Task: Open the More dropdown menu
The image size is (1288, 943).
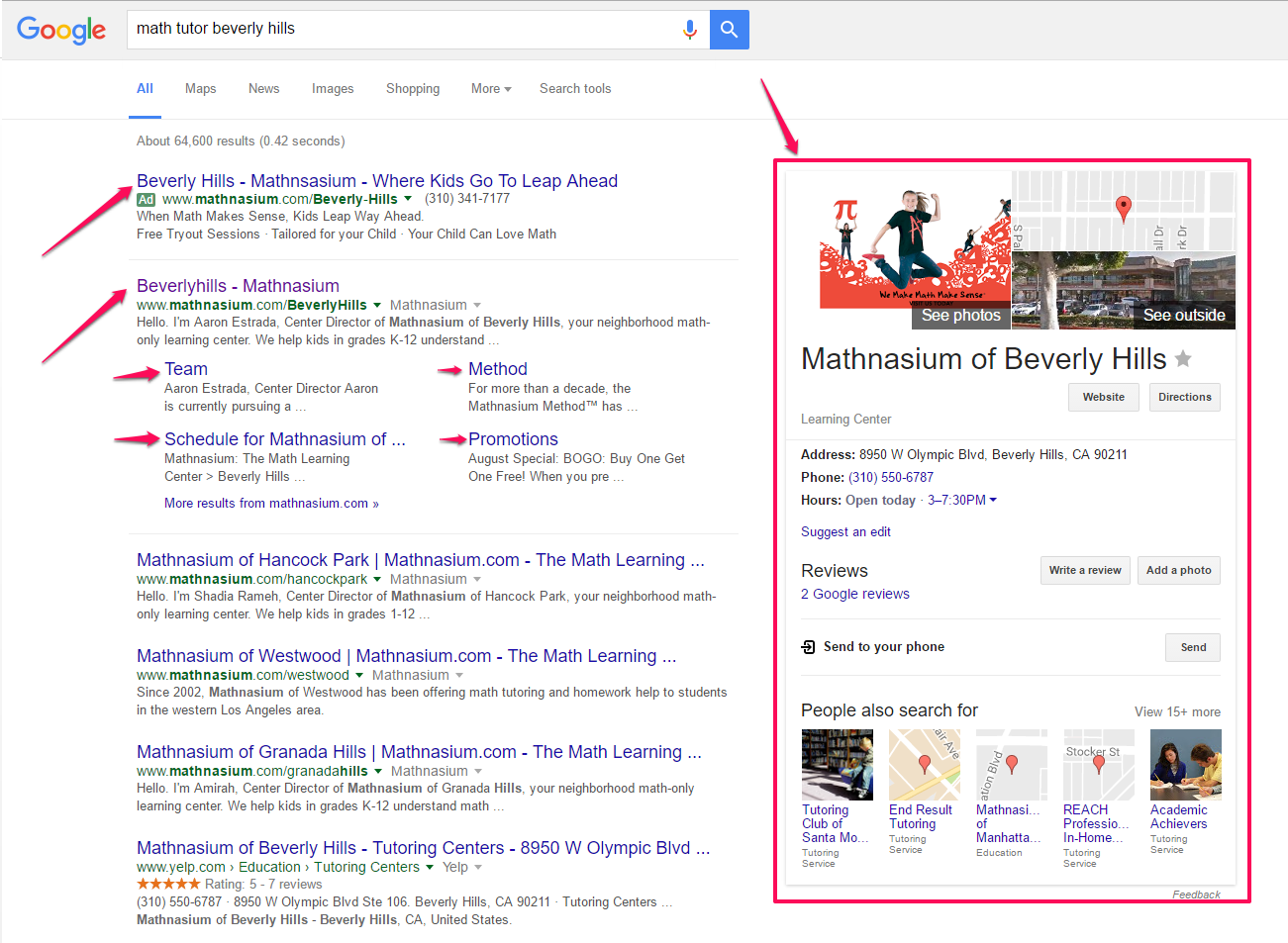Action: coord(491,88)
